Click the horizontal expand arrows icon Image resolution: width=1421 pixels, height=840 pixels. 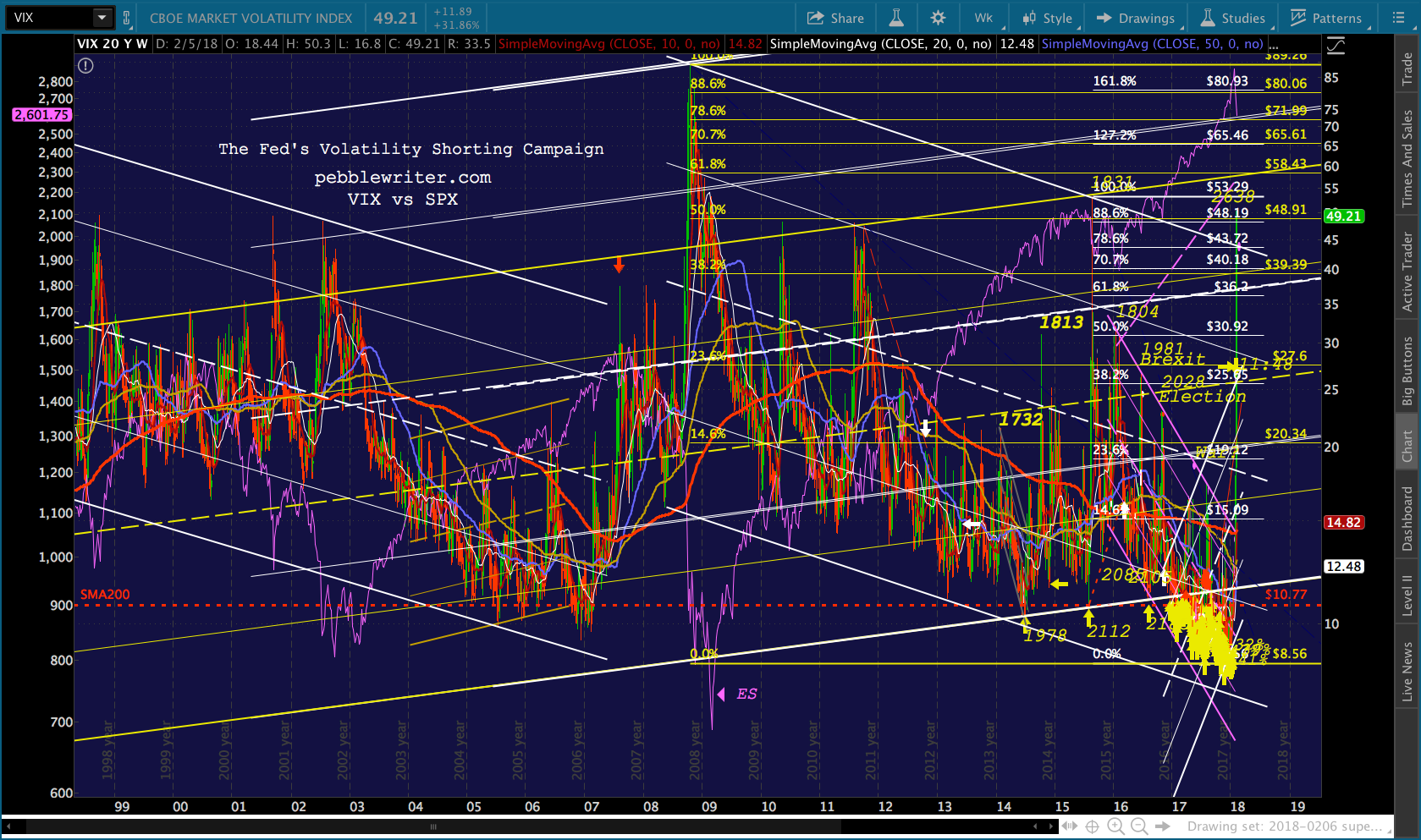pyautogui.click(x=1070, y=826)
